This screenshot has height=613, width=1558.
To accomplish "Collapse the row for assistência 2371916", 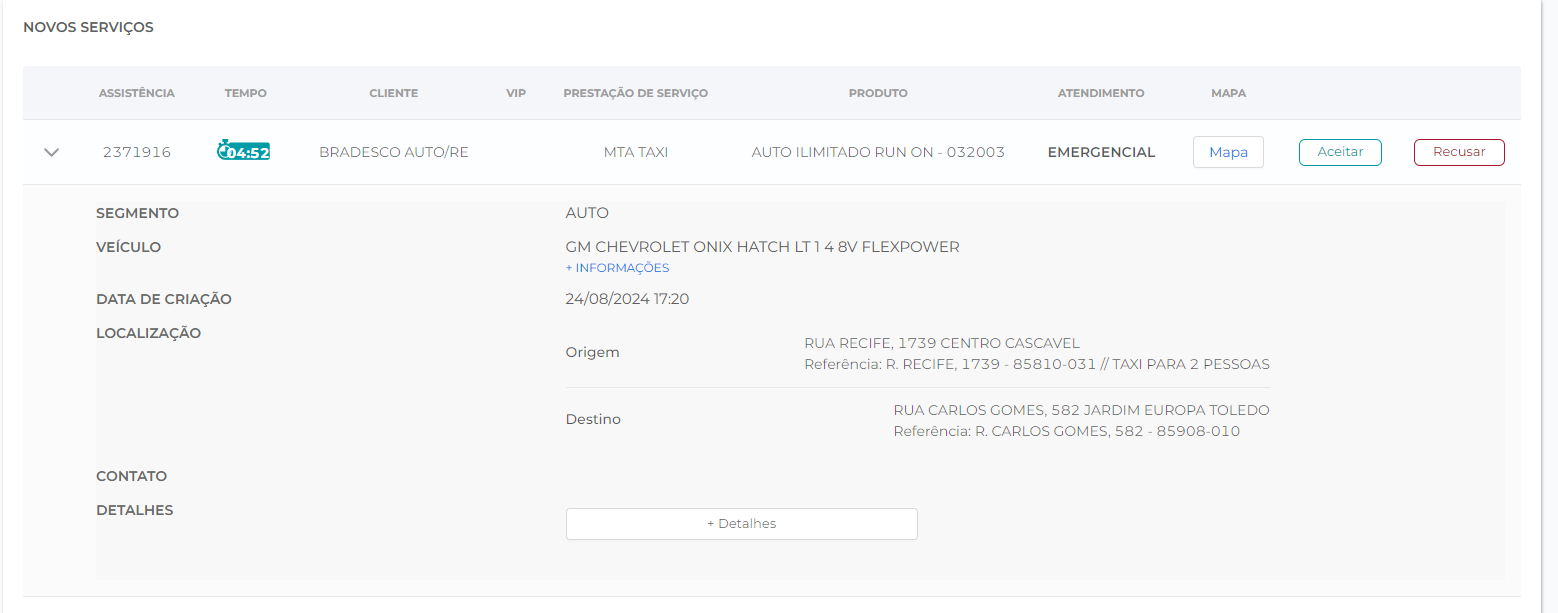I will tap(52, 152).
